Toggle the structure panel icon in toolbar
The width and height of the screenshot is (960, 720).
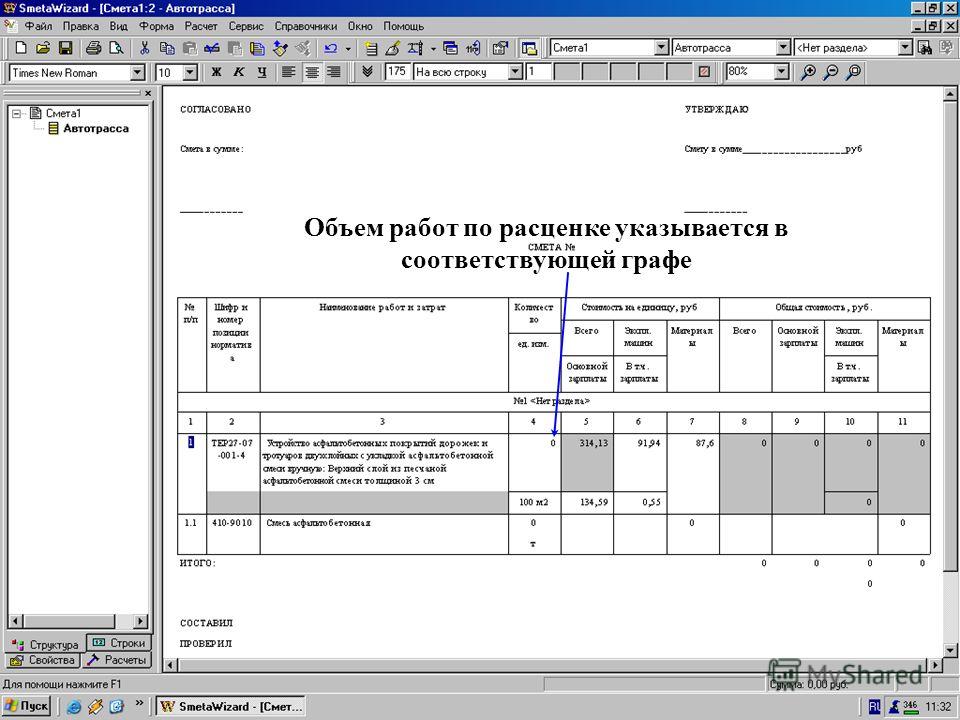[x=529, y=48]
